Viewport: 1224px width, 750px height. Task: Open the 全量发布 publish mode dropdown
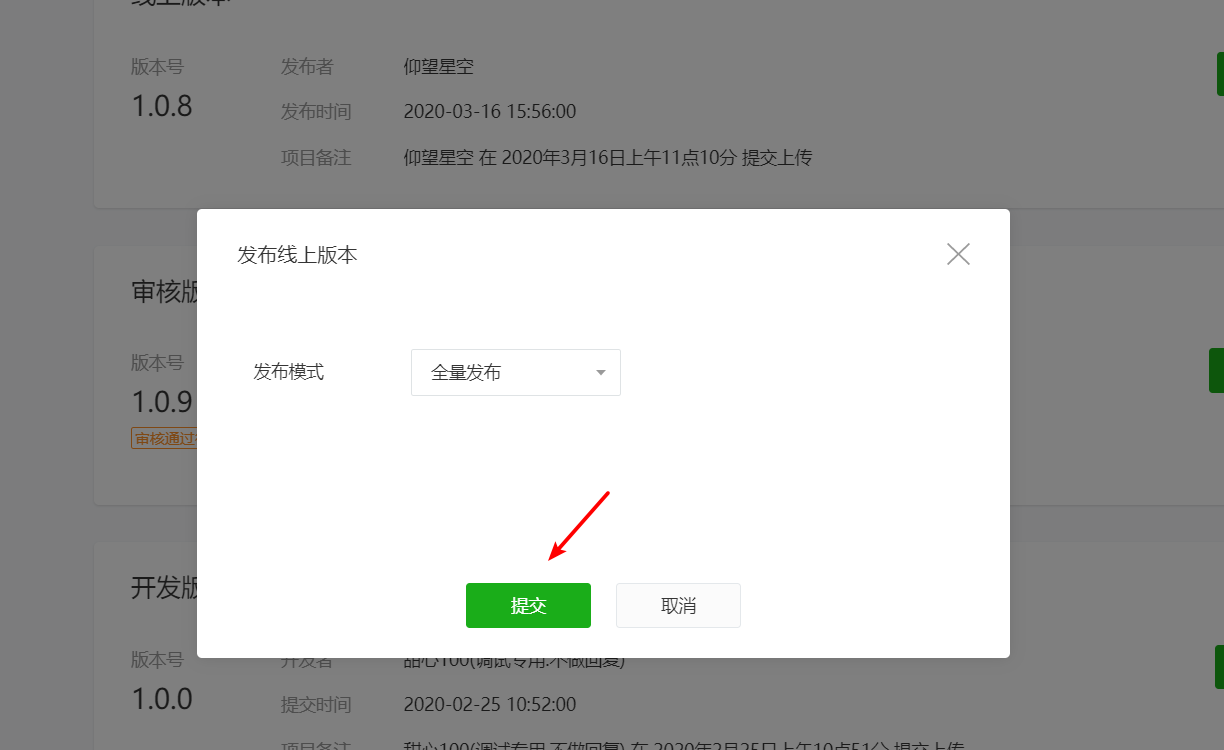coord(516,372)
